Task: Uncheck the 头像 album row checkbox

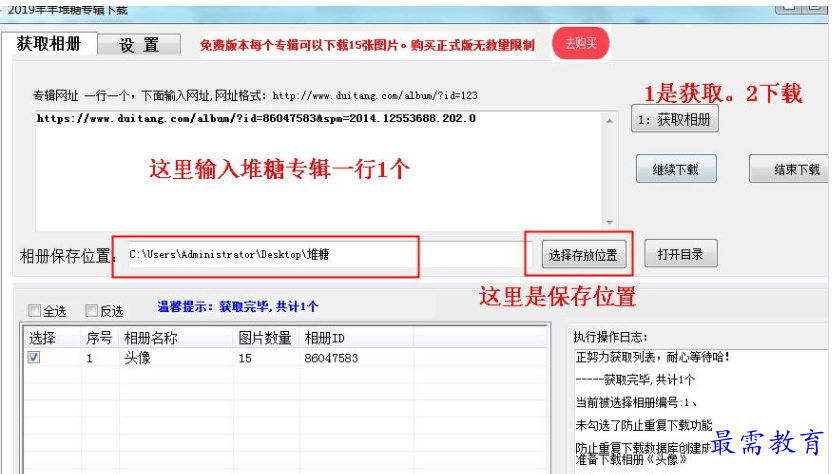Action: [34, 357]
